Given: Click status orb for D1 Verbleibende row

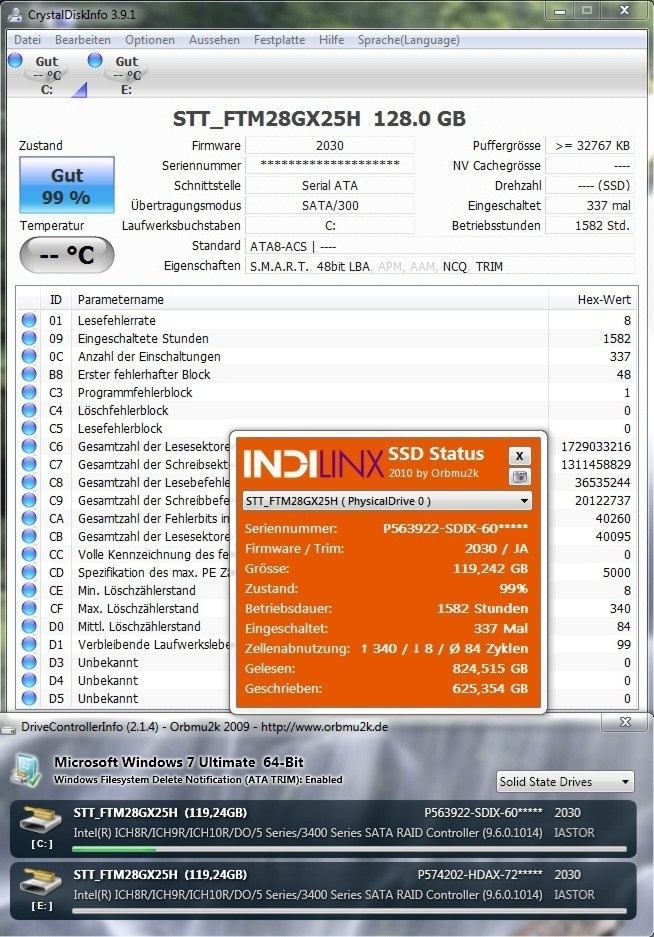Looking at the screenshot, I should point(29,644).
